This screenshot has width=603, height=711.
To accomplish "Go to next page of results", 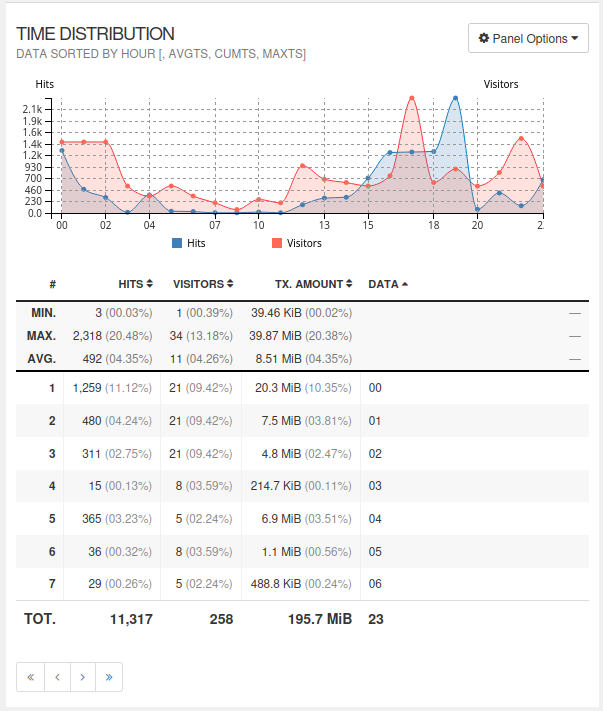I will point(82,677).
